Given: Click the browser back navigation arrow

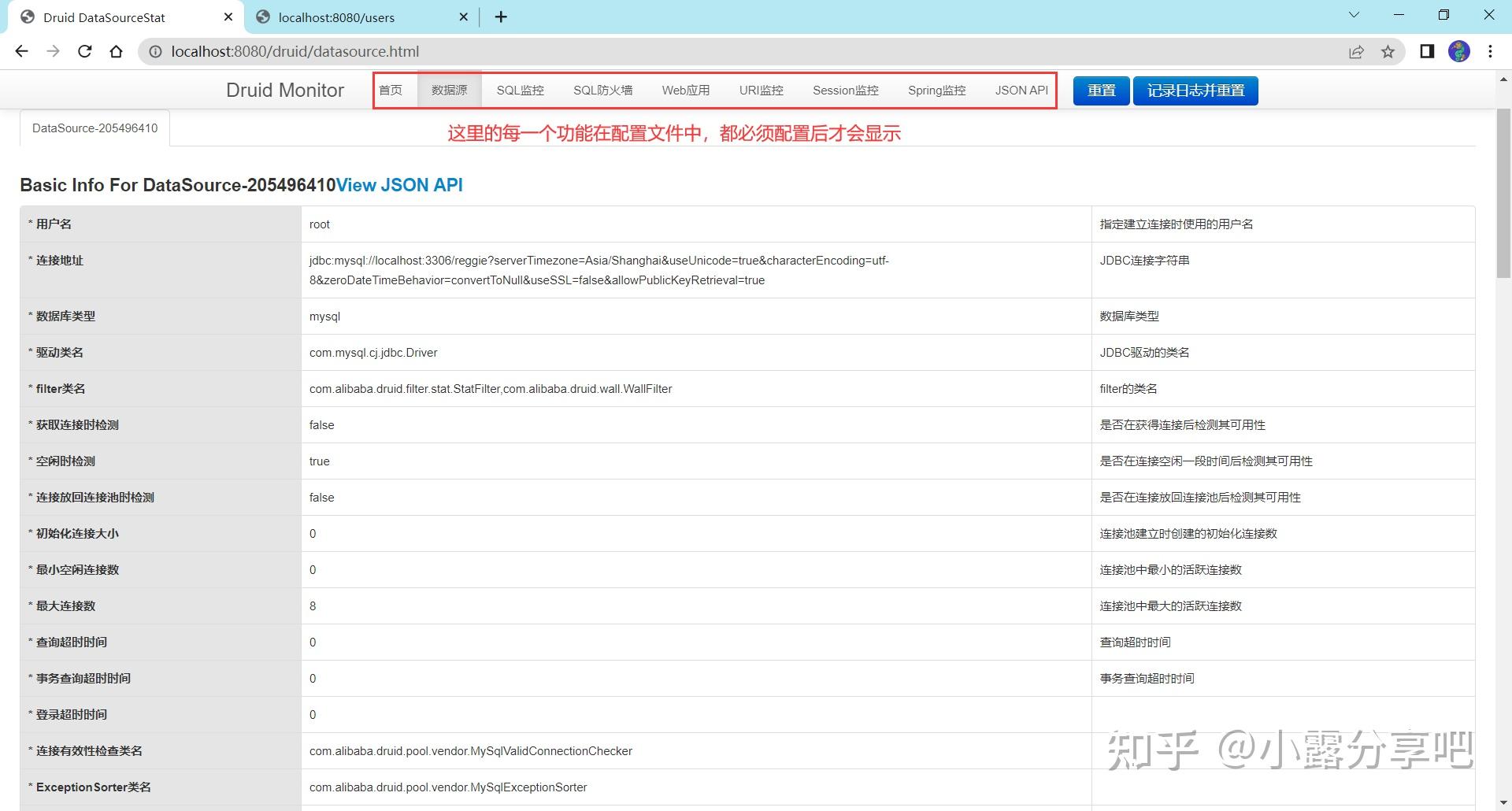Looking at the screenshot, I should click(x=21, y=51).
